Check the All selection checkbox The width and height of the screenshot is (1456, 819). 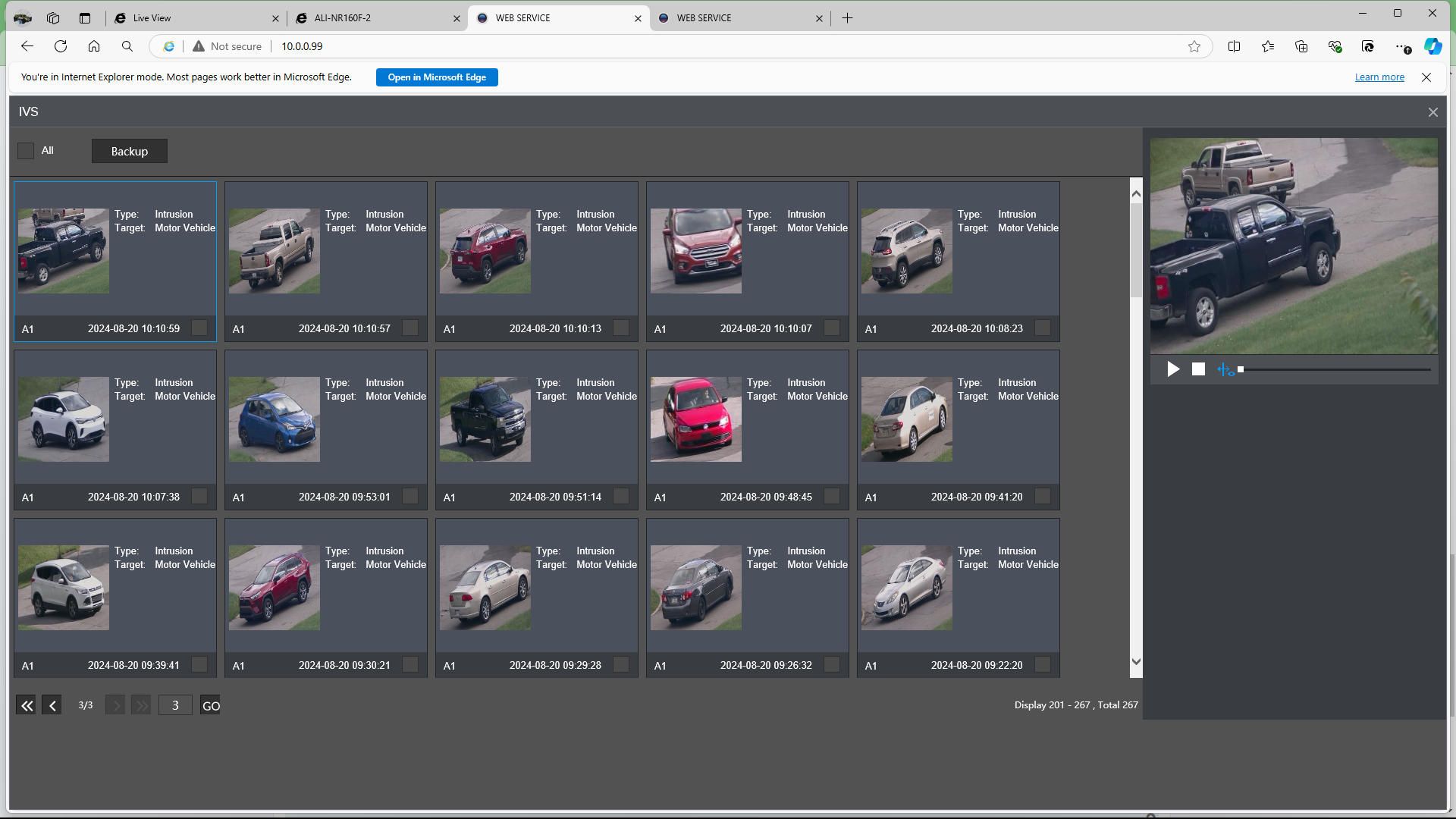pos(26,151)
